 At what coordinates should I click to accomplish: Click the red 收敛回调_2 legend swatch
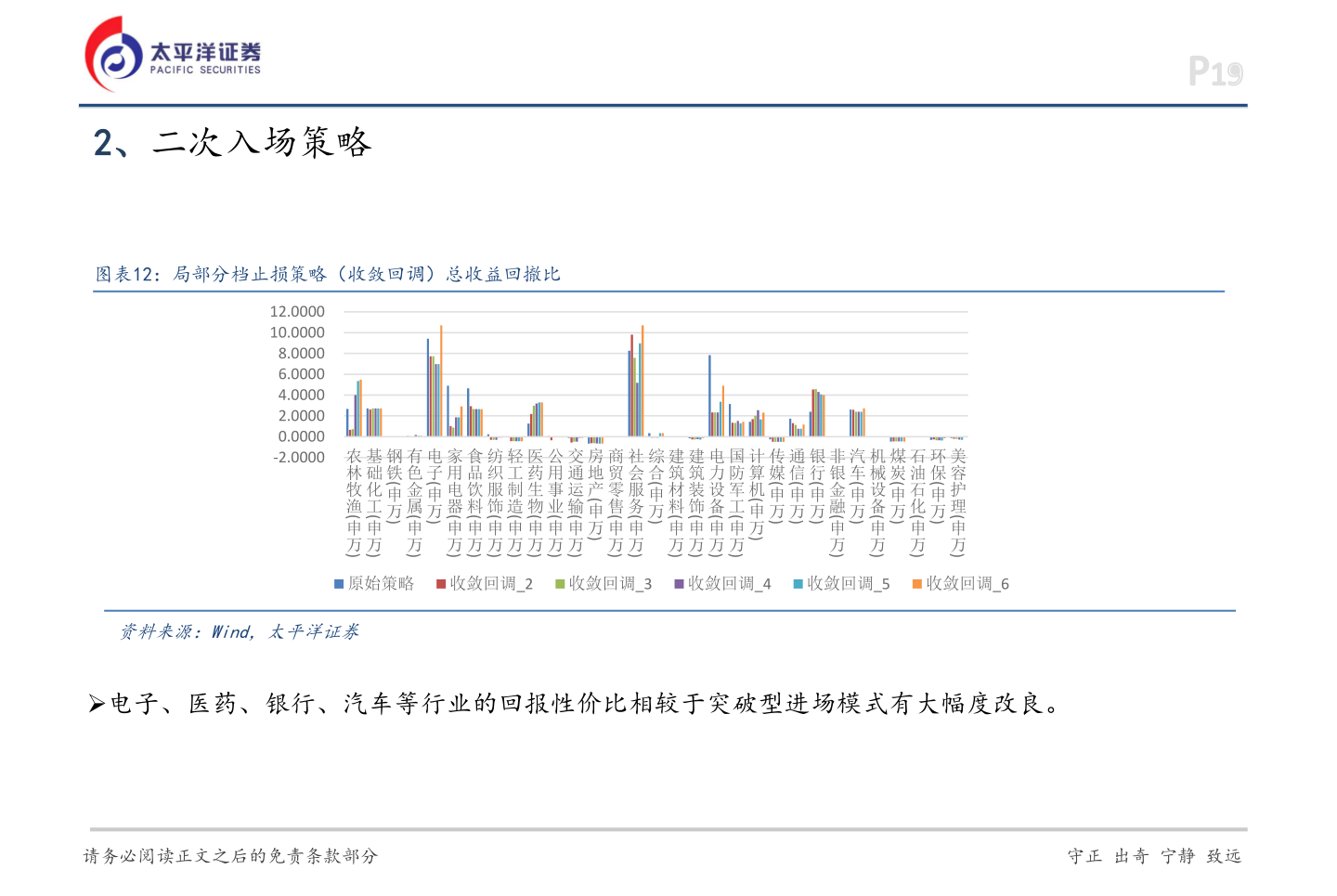[x=441, y=584]
